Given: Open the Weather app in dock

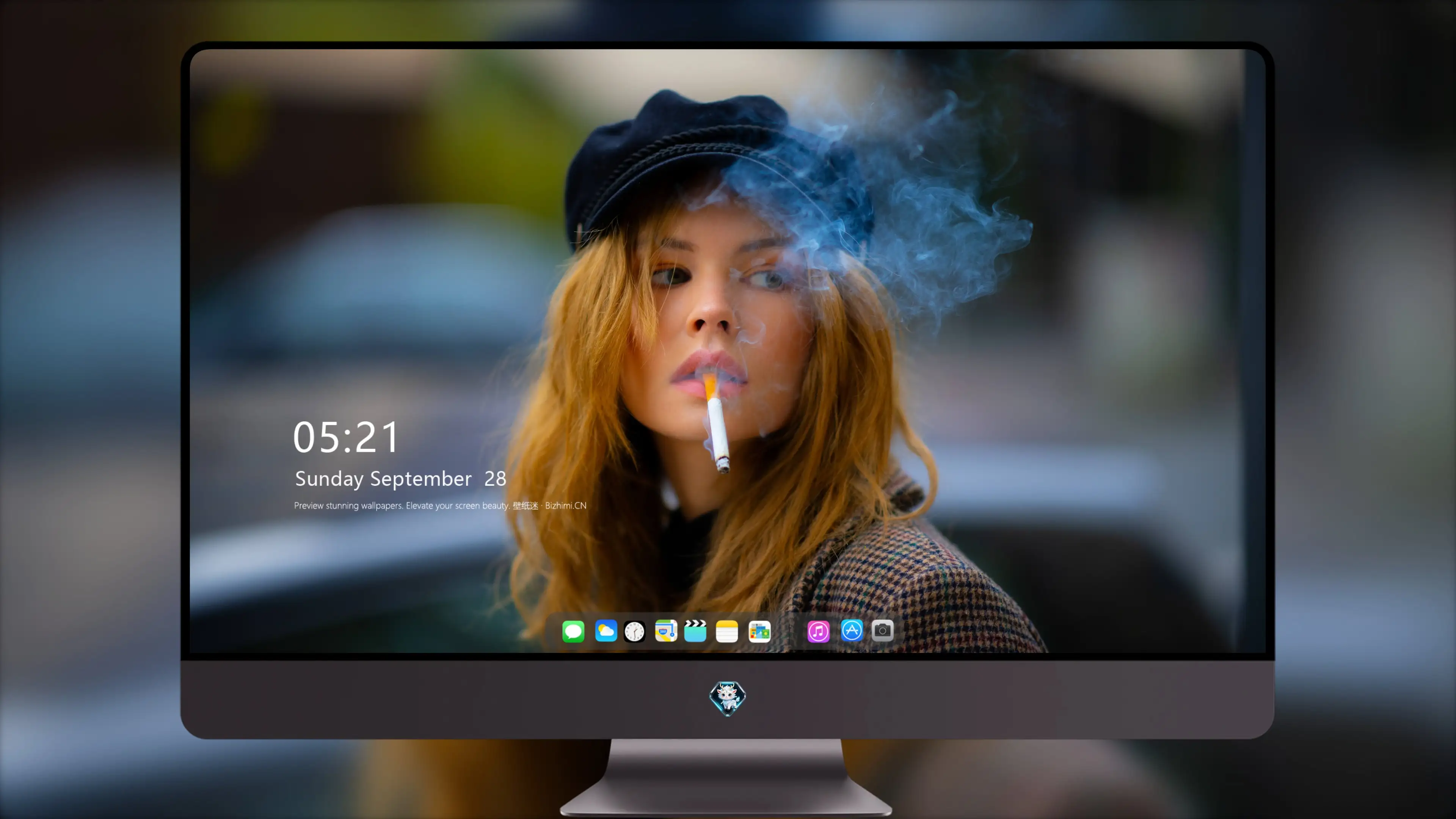Looking at the screenshot, I should click(606, 631).
